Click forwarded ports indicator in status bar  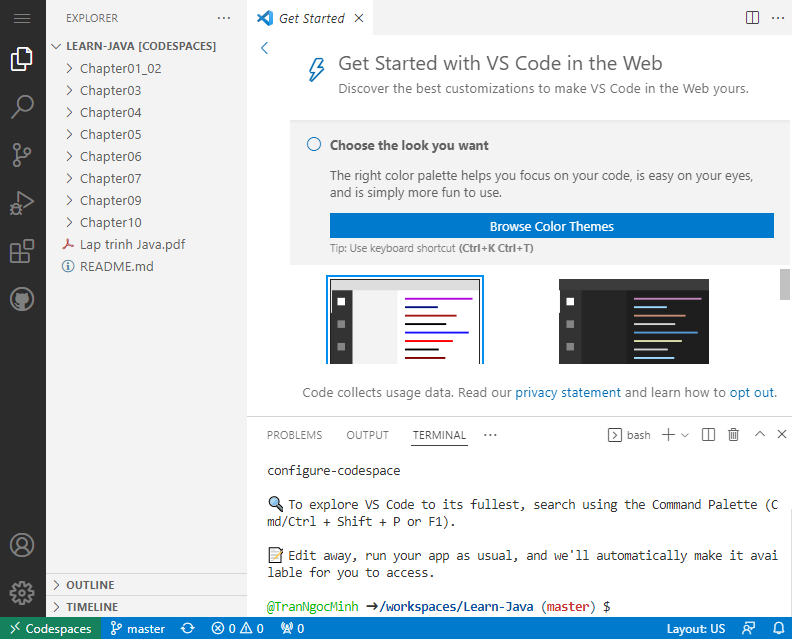coord(292,628)
